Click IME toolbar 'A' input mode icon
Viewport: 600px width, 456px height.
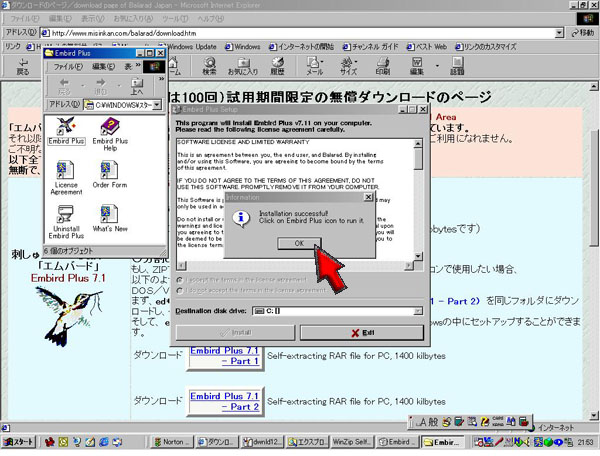coord(423,422)
